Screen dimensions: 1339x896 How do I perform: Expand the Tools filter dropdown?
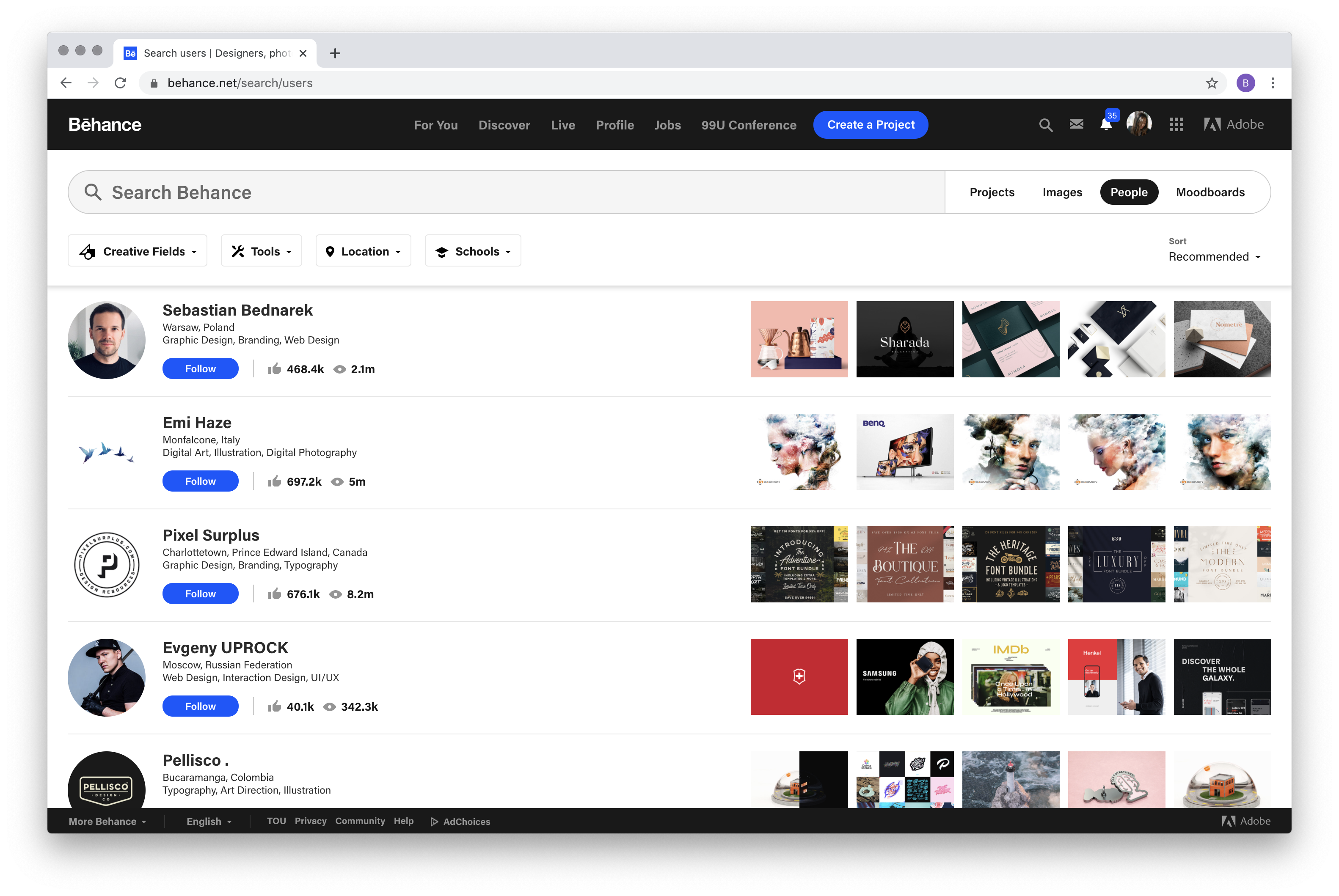point(261,251)
